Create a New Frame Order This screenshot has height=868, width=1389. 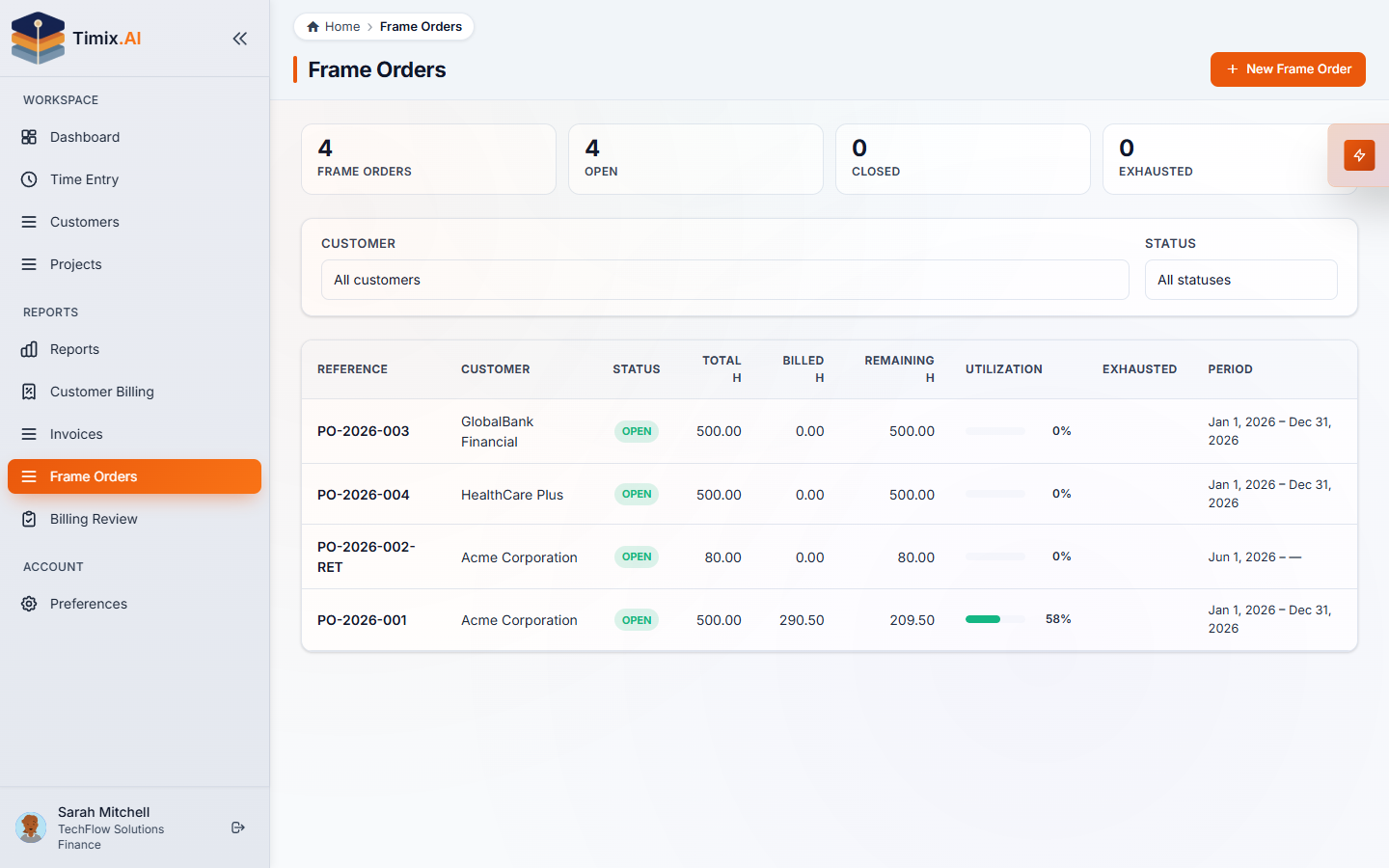[1288, 69]
